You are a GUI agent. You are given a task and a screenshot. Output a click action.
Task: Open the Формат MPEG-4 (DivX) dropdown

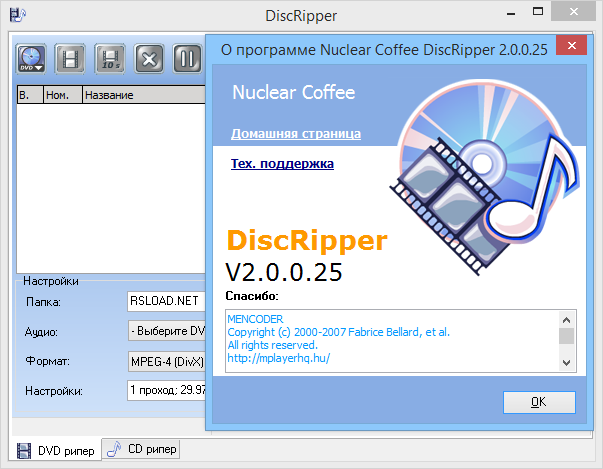(x=167, y=361)
